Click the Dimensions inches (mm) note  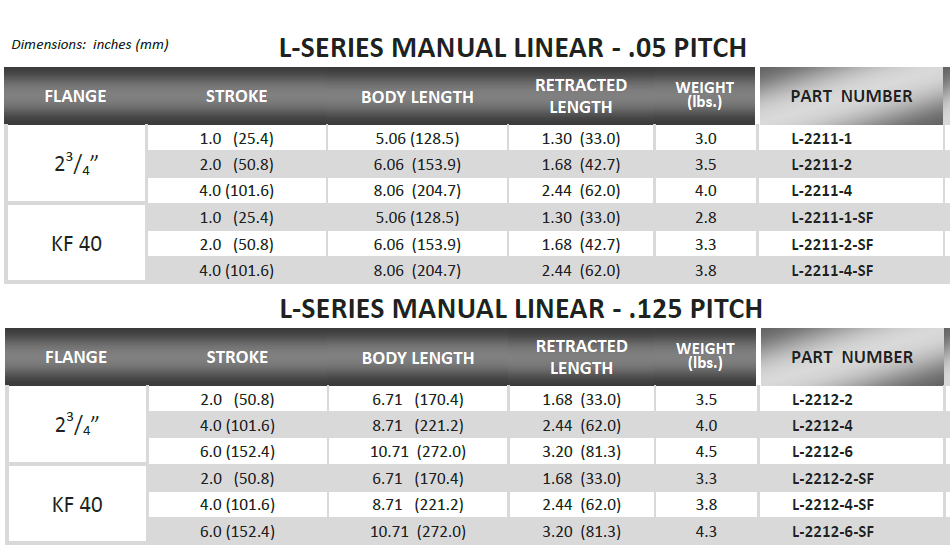tap(90, 45)
